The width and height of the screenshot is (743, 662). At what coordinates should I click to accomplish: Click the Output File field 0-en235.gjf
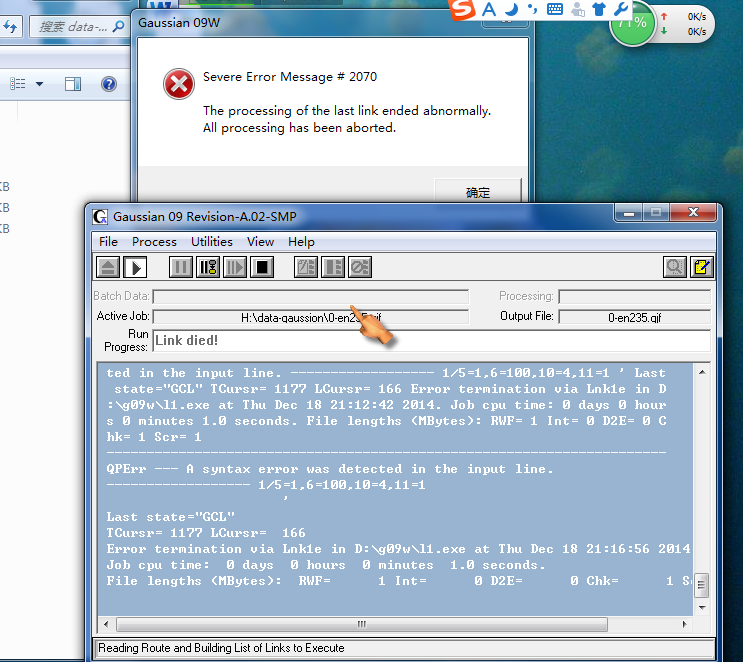634,317
